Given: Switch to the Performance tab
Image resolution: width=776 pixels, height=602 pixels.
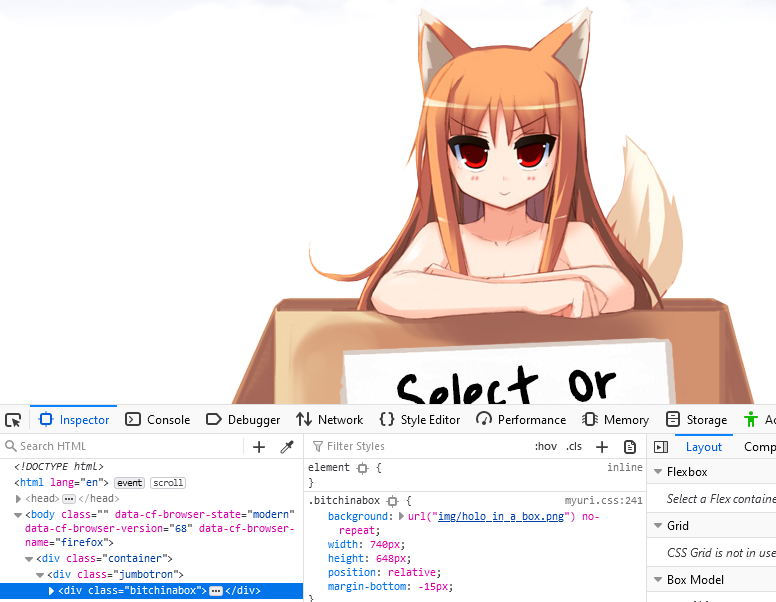Looking at the screenshot, I should point(521,420).
